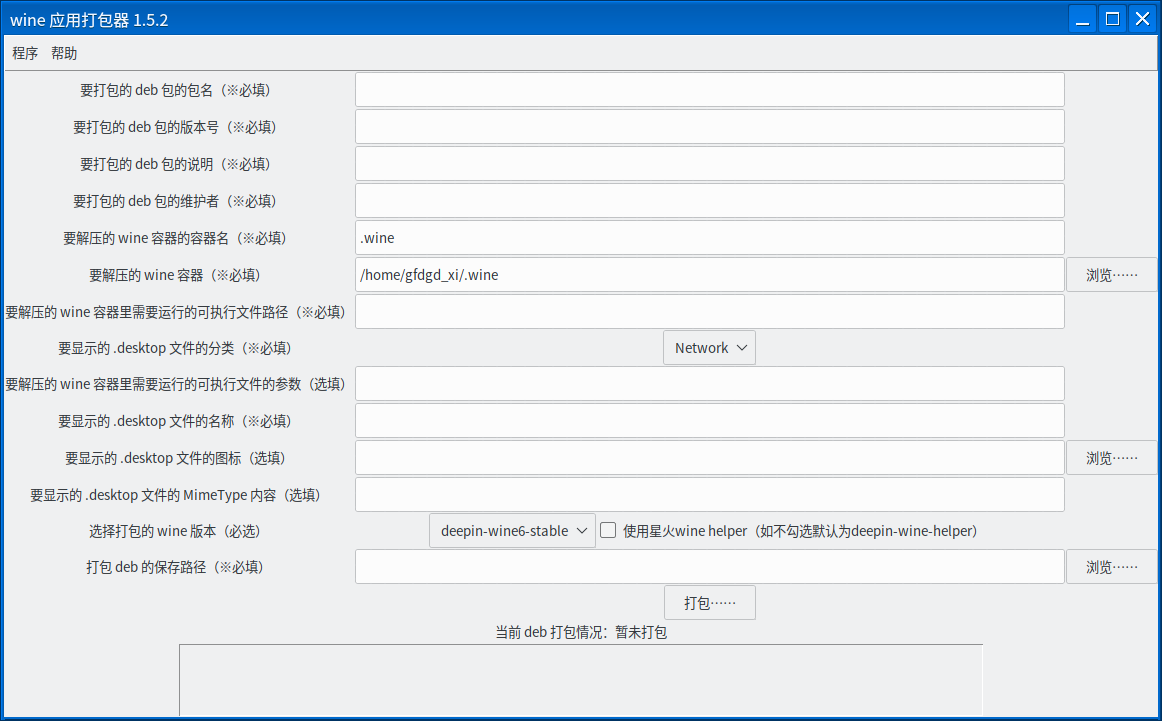The image size is (1162, 721).
Task: Maximize the wine 应用打包器 window
Action: tap(1112, 19)
